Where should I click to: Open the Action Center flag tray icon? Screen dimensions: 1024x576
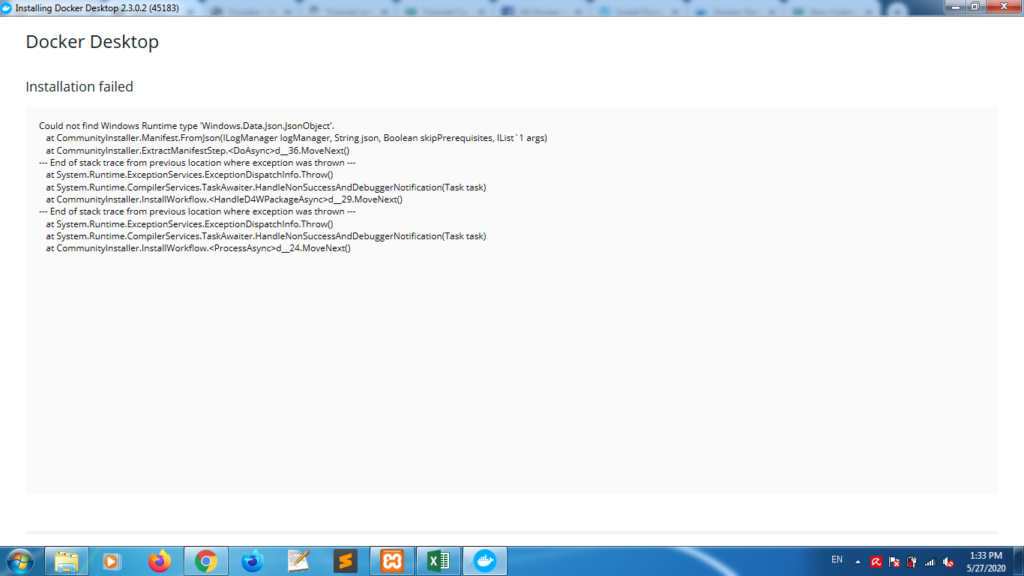[894, 562]
